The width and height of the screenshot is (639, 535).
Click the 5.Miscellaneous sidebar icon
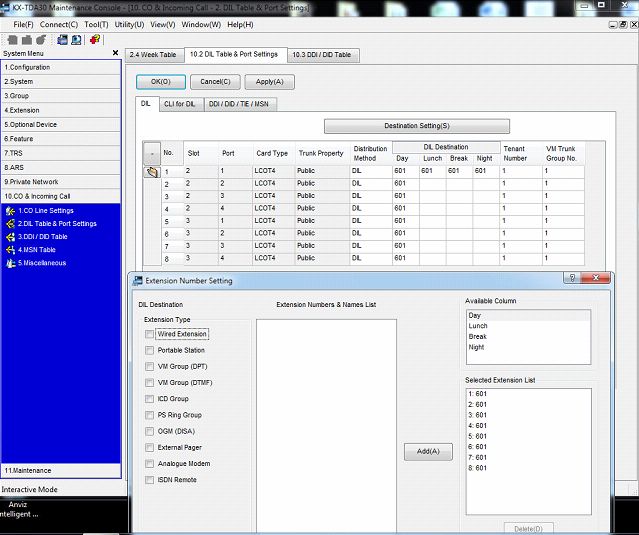click(x=11, y=263)
